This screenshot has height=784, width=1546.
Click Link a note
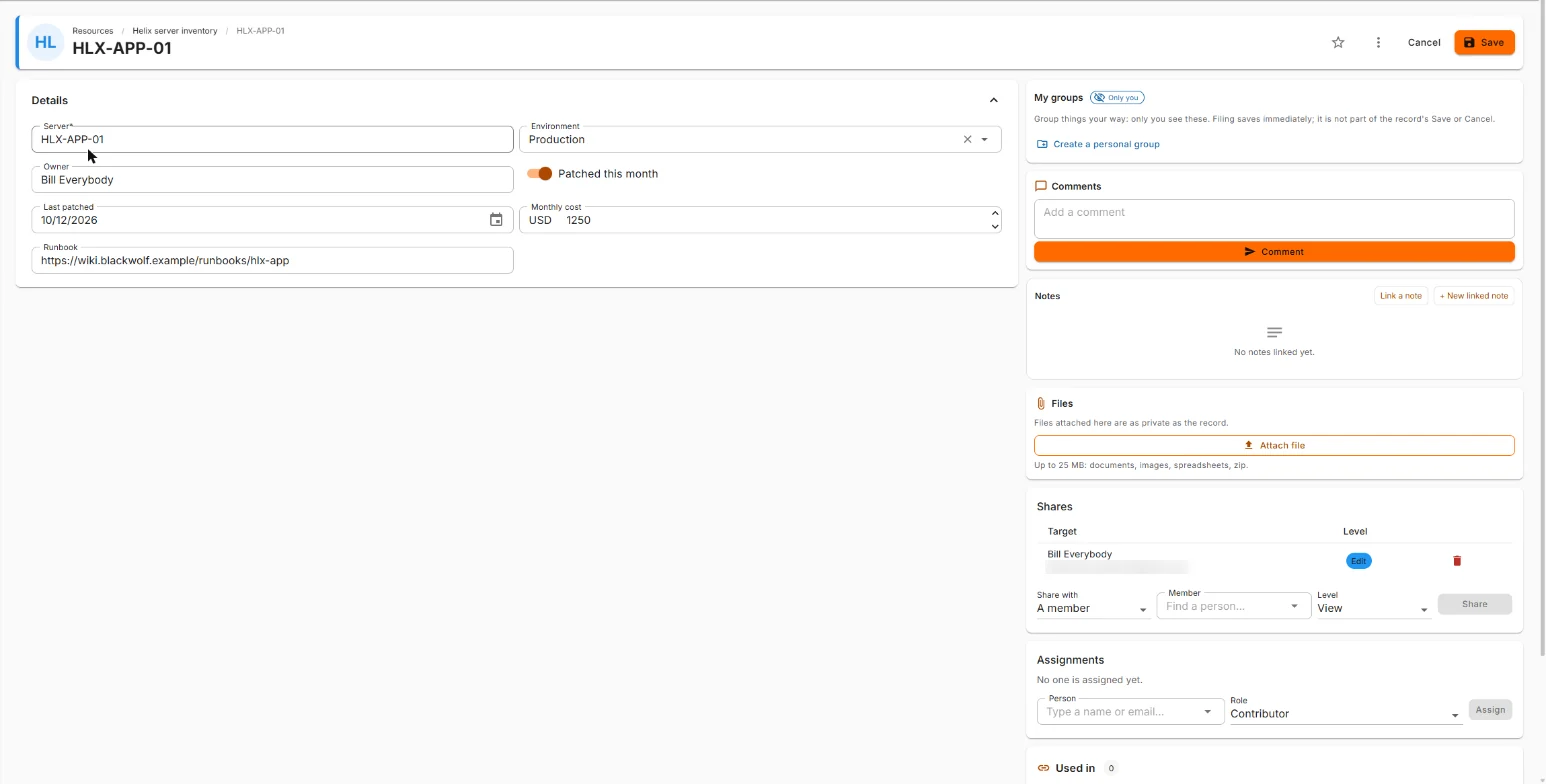coord(1400,296)
